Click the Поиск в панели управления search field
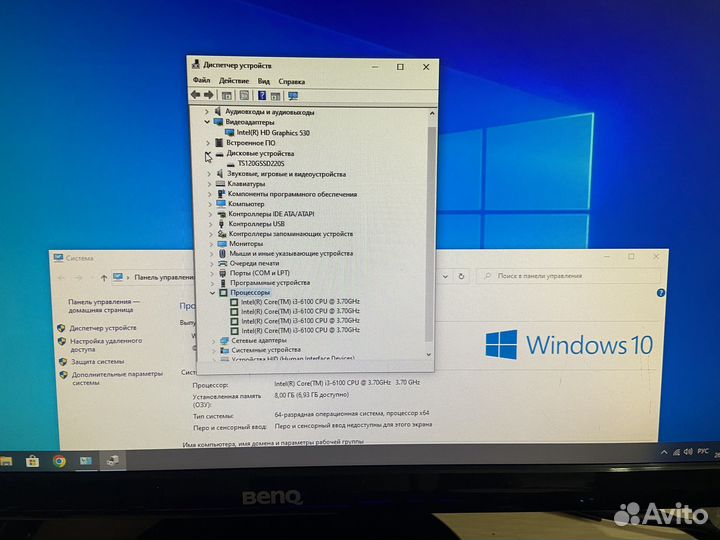Image resolution: width=720 pixels, height=540 pixels. point(569,276)
